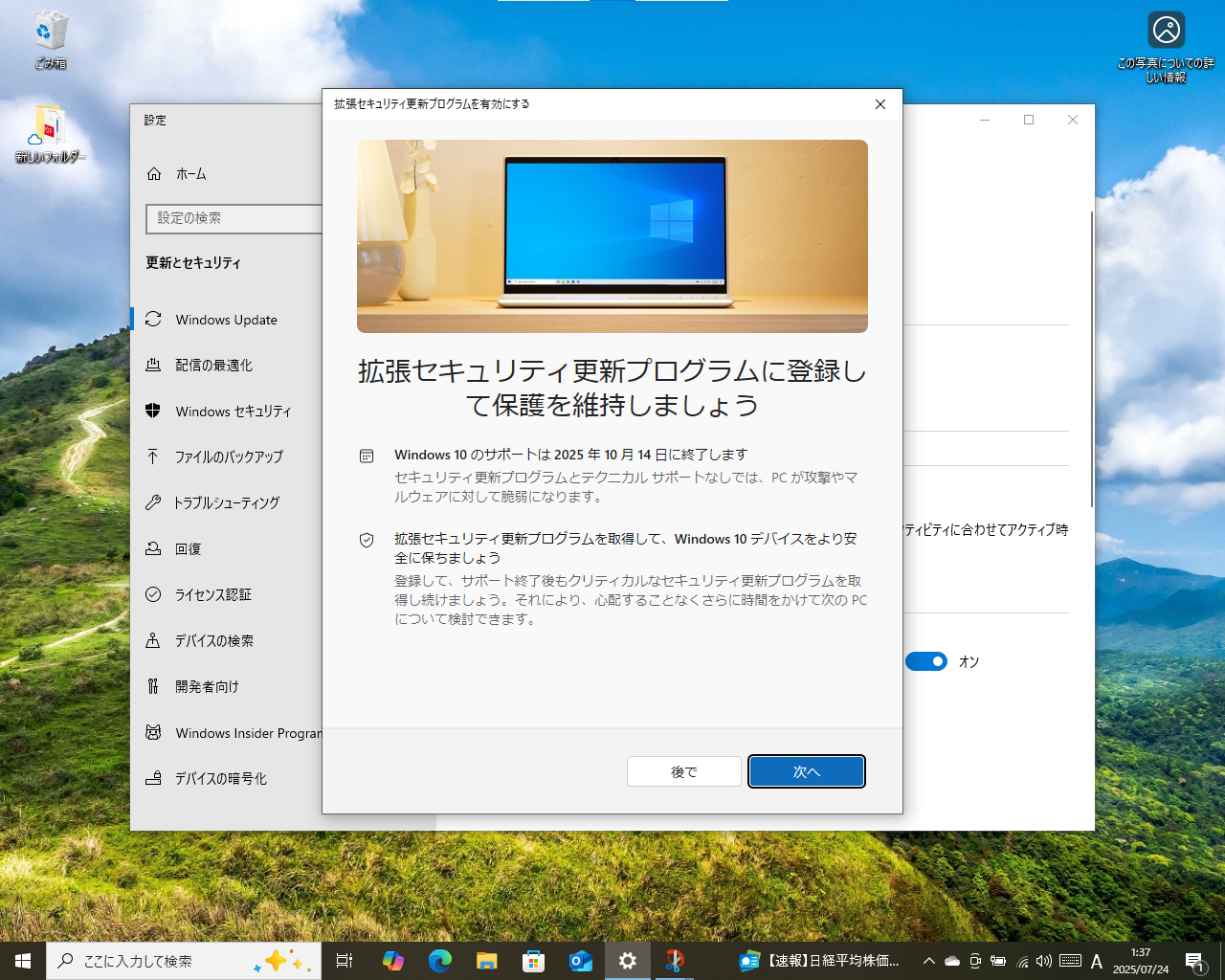Select Windows Update in the sidebar
Viewport: 1225px width, 980px height.
(226, 320)
